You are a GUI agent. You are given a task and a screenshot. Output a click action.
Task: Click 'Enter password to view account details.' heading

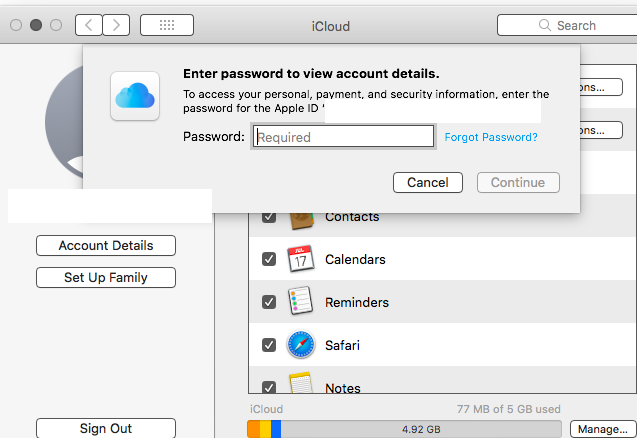(x=311, y=74)
